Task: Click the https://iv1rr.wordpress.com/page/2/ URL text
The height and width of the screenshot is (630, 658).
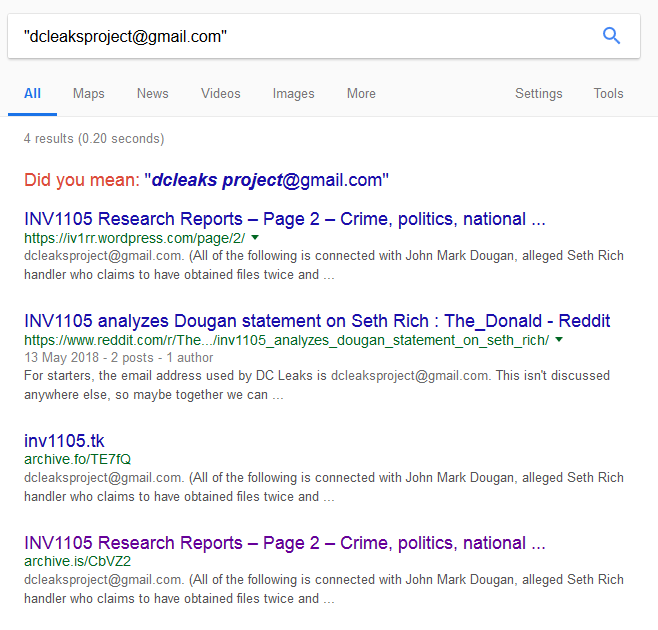Action: (135, 238)
